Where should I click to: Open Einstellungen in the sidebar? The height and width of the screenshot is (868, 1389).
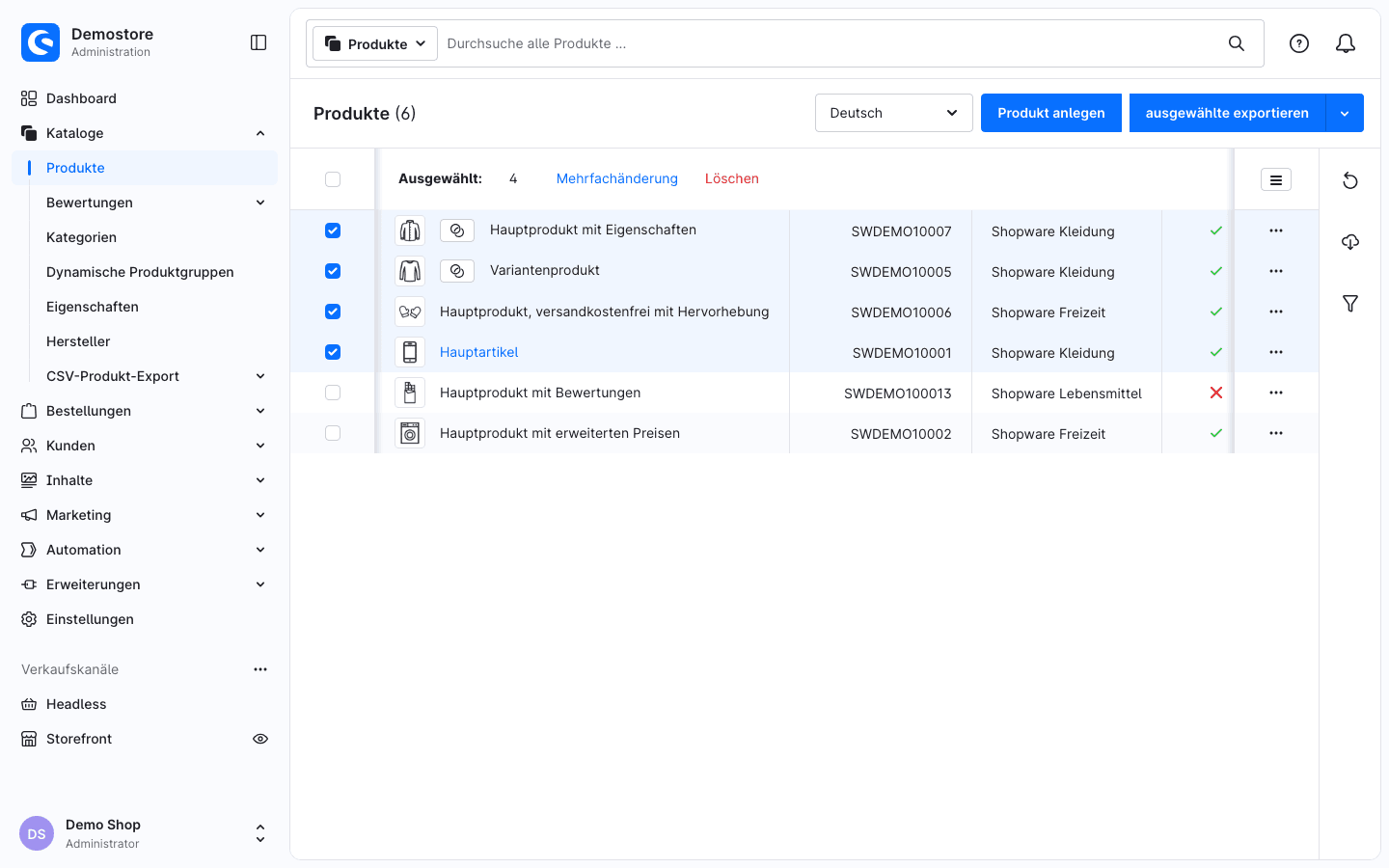(145, 619)
